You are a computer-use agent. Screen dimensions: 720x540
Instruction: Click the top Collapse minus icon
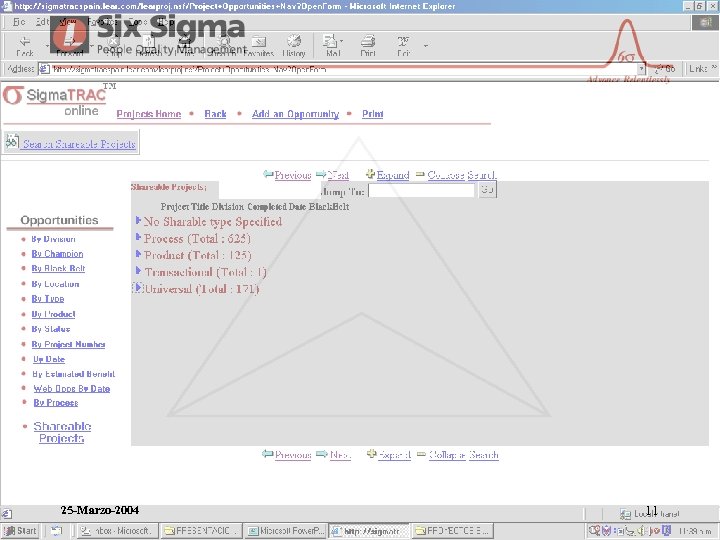coord(420,174)
